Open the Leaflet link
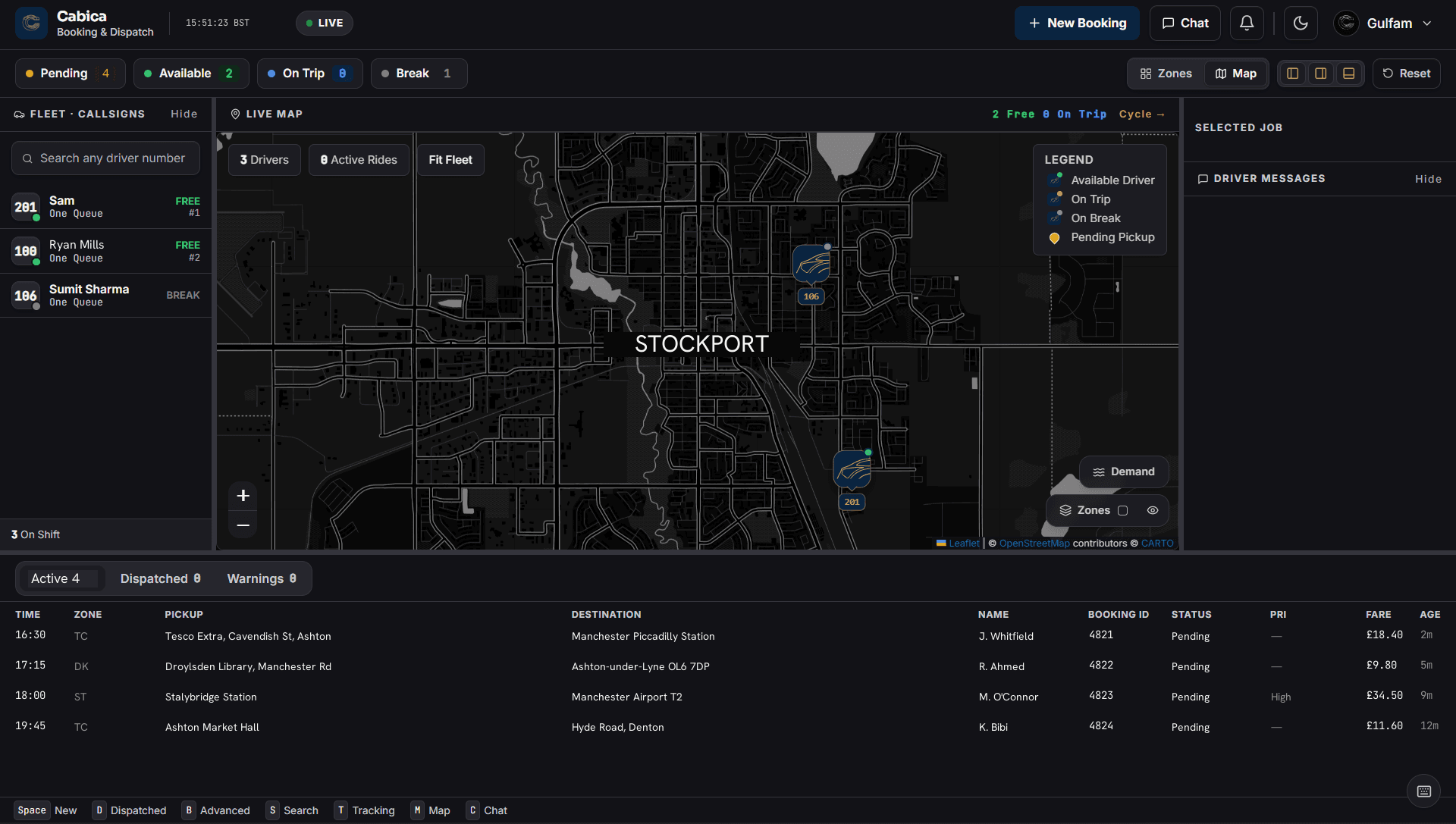1456x824 pixels. 964,543
